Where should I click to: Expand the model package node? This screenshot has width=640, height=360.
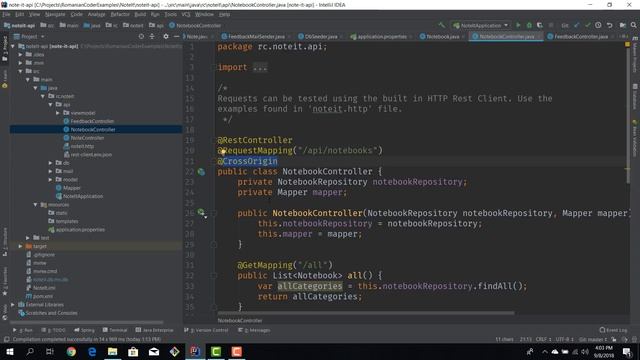click(51, 179)
